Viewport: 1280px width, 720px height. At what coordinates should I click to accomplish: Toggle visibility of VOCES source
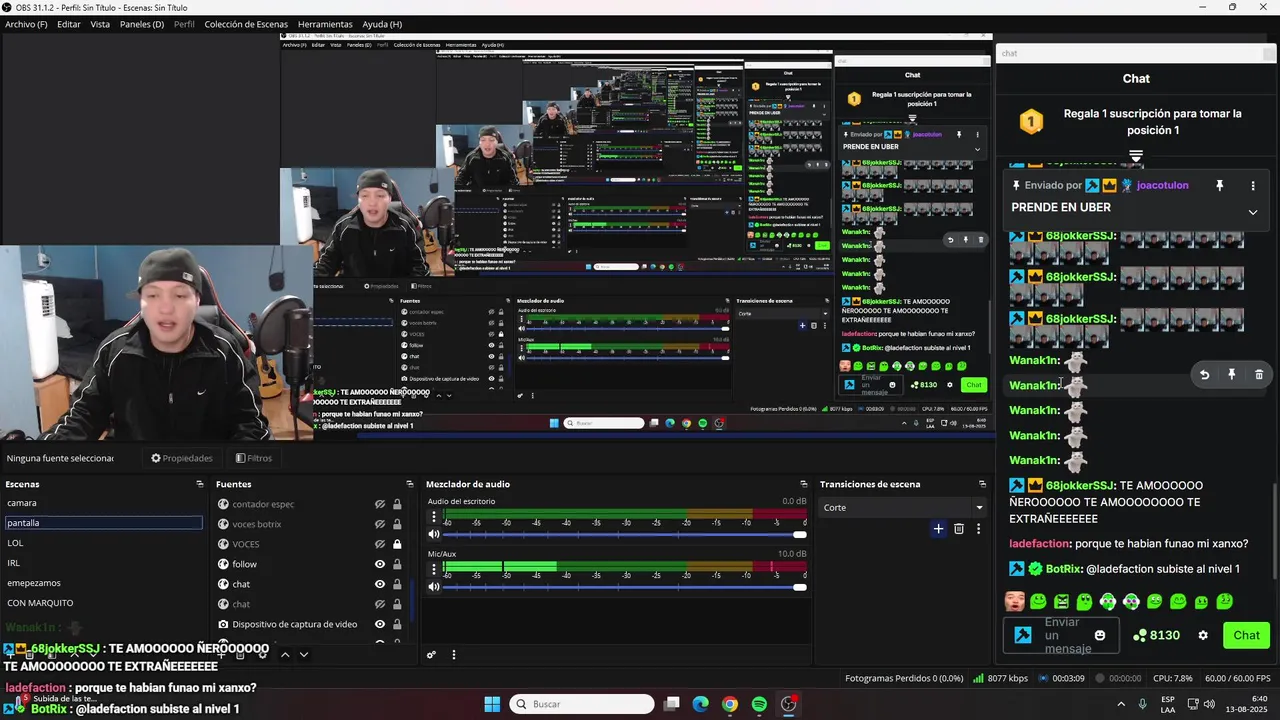(380, 544)
